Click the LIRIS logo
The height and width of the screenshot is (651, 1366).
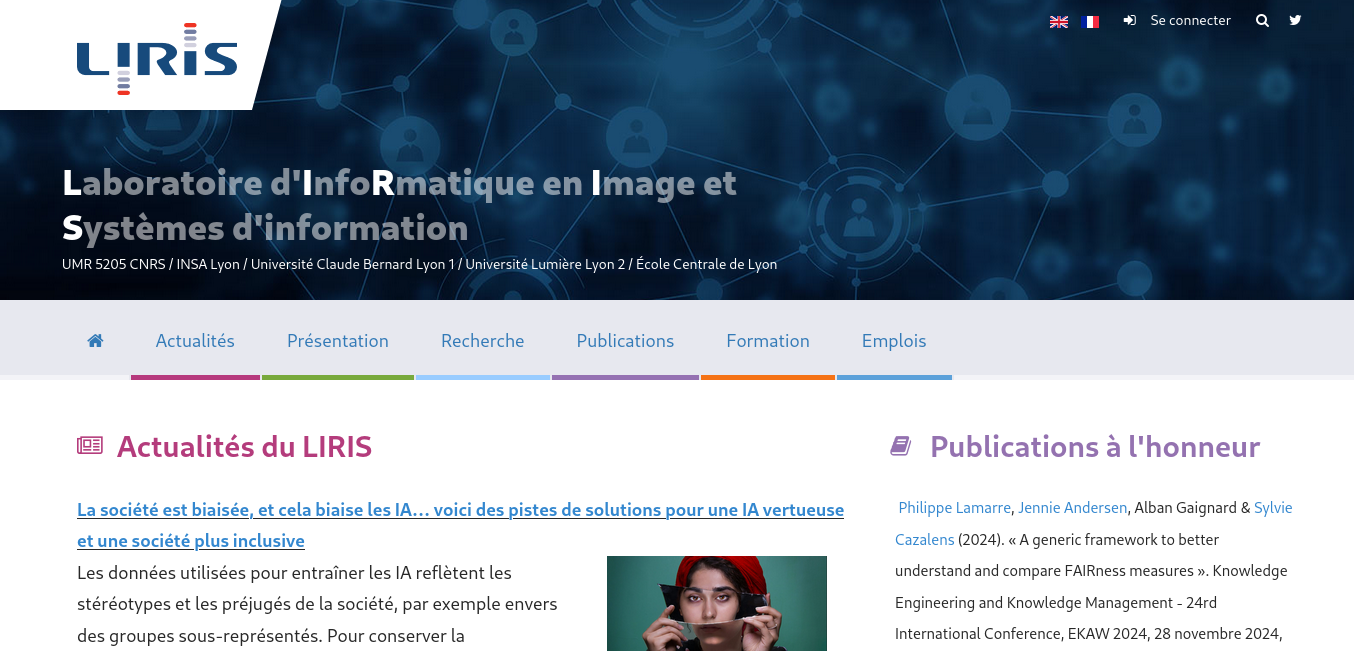157,57
